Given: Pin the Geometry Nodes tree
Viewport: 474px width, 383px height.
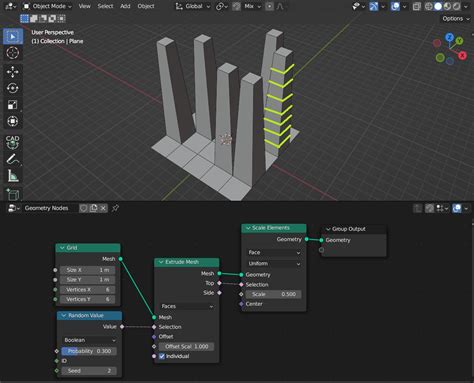Looking at the screenshot, I should [x=115, y=208].
